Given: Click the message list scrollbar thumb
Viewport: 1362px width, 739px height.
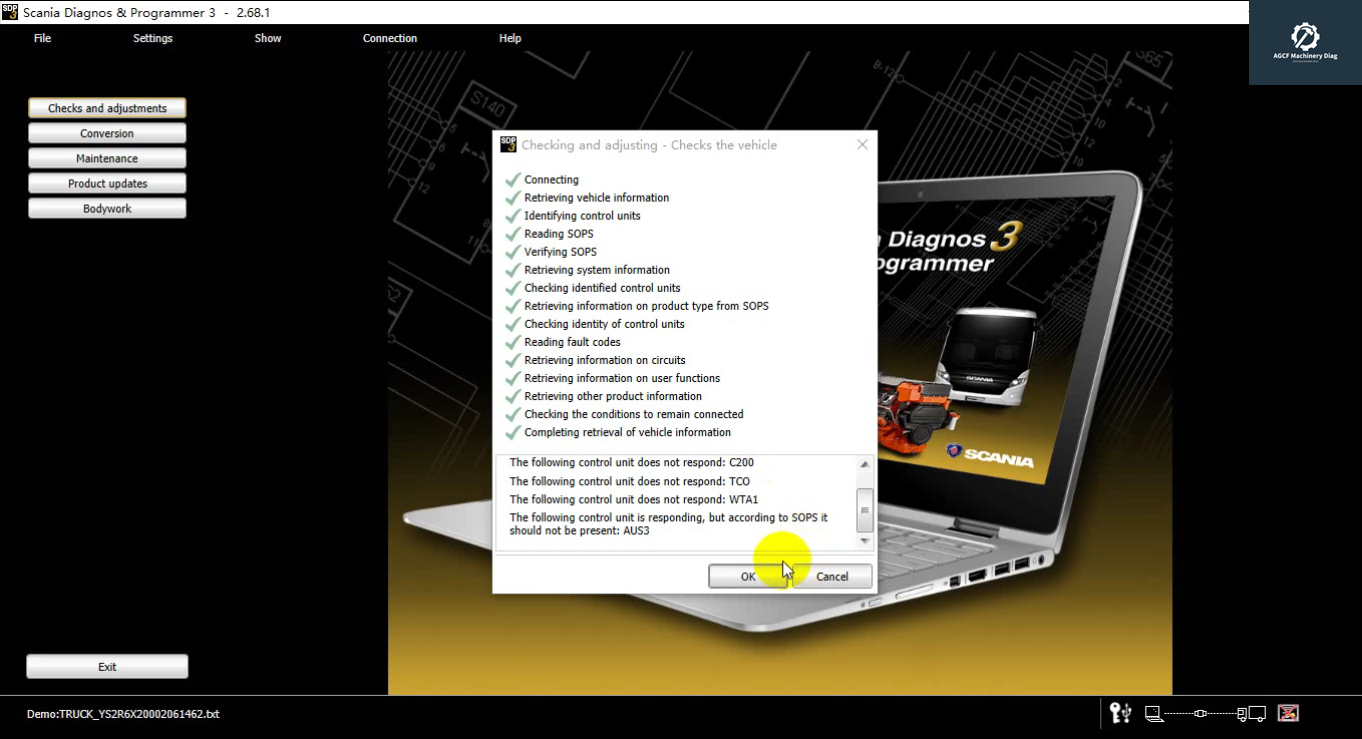Looking at the screenshot, I should coord(865,509).
